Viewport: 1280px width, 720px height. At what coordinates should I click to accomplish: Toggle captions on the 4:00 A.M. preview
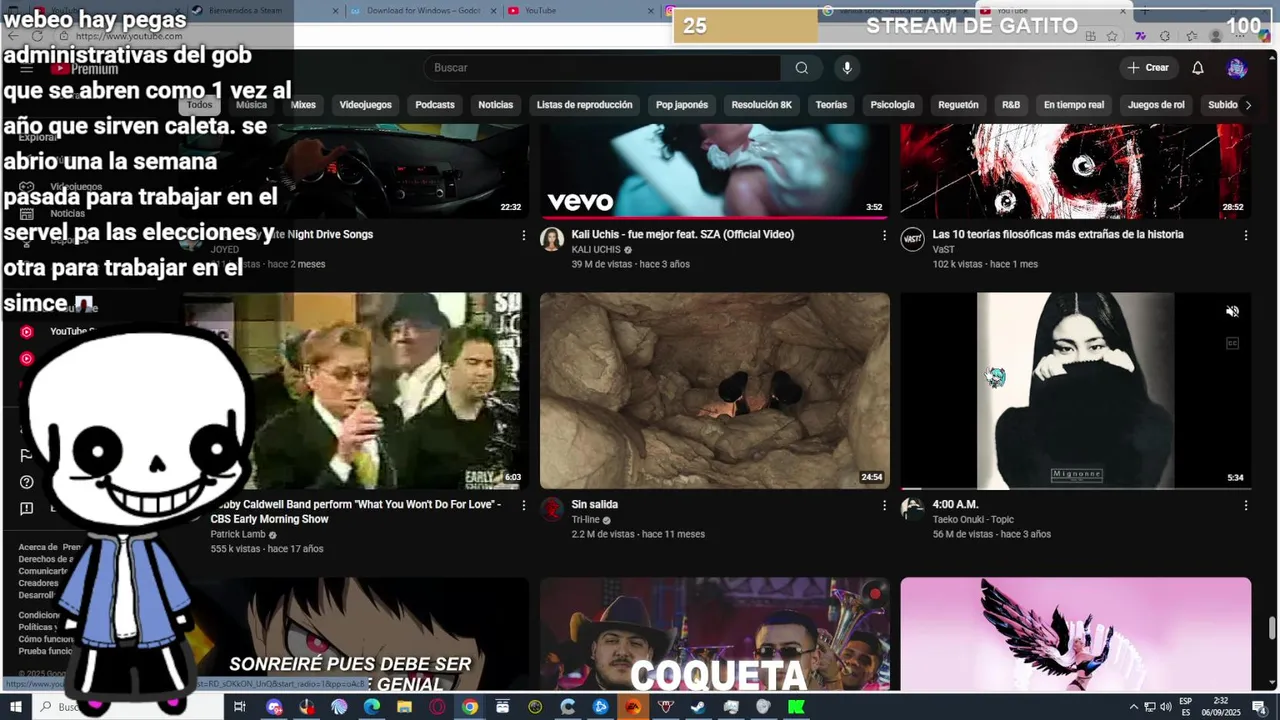click(1232, 344)
